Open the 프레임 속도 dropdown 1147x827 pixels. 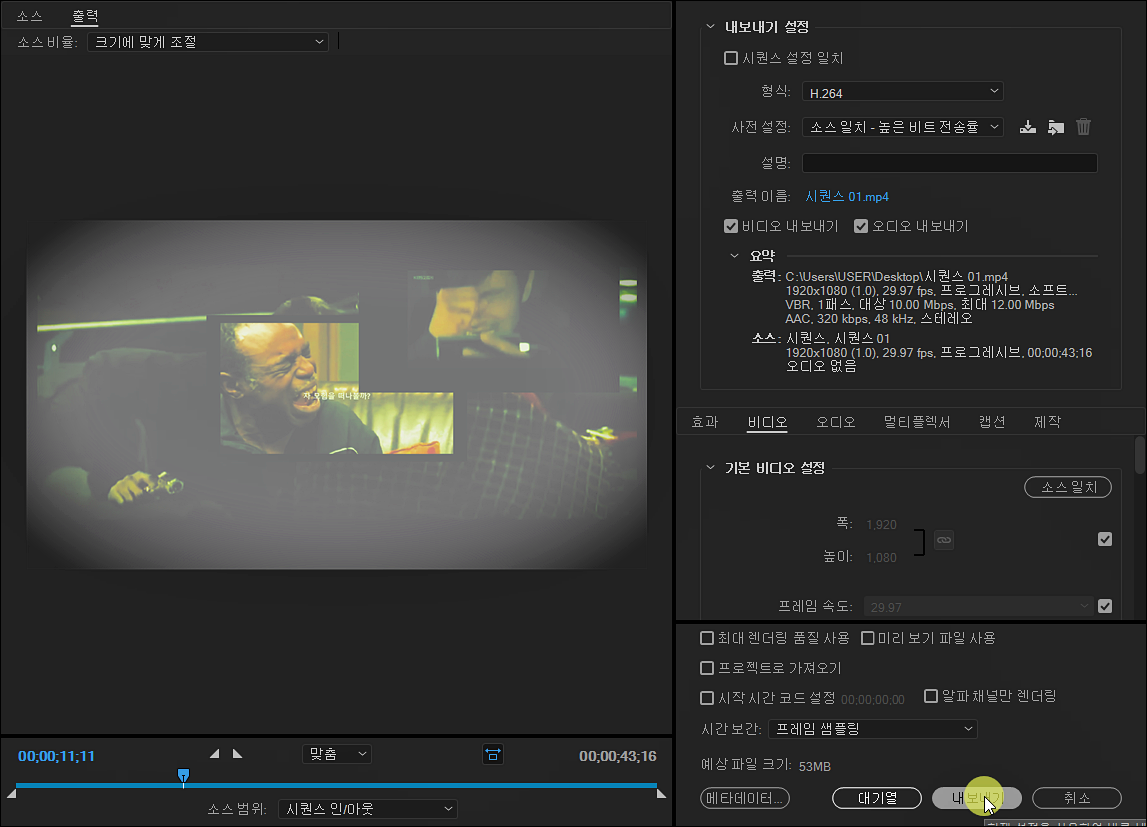[x=978, y=607]
